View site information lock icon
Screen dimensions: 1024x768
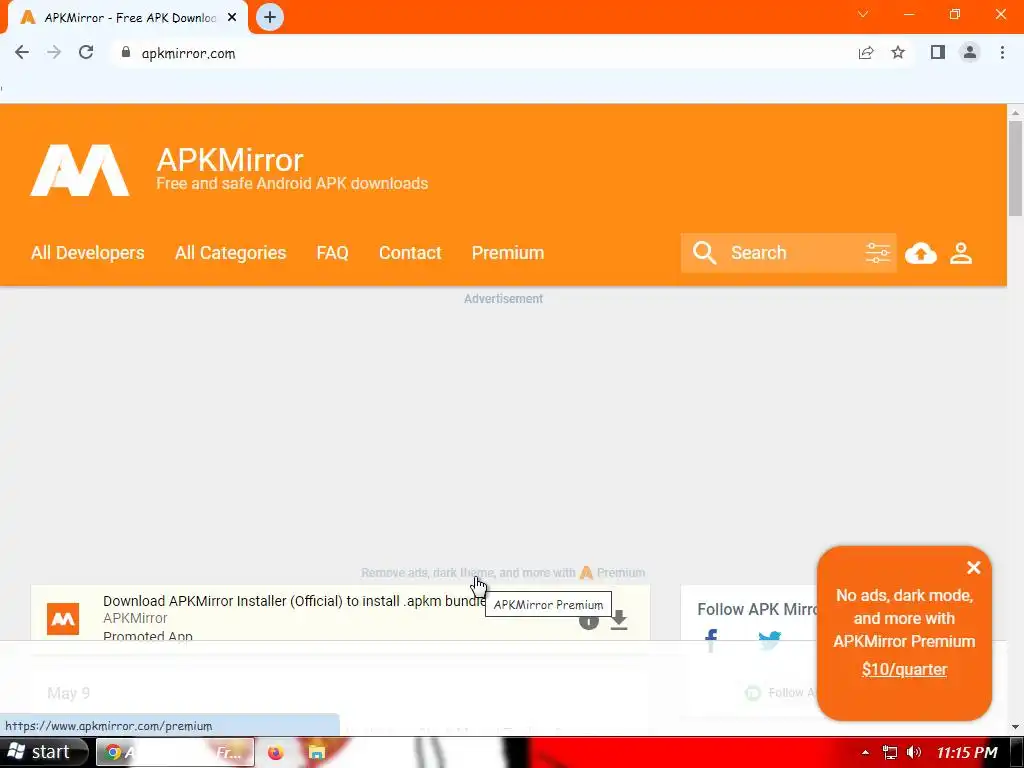[126, 52]
